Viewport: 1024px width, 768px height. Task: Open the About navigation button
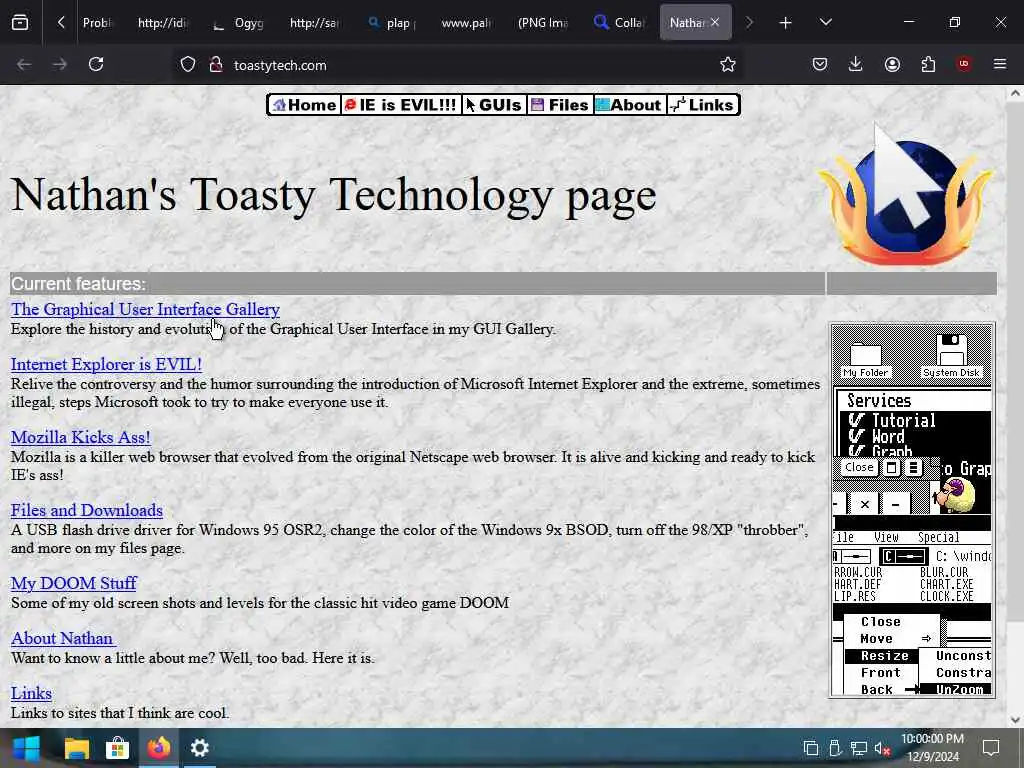630,105
